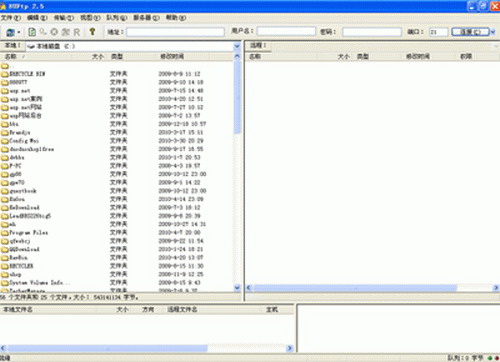This screenshot has height=362, width=500.
Task: Click the remote pane's horizontal scrollbar thumb
Action: coord(355,288)
